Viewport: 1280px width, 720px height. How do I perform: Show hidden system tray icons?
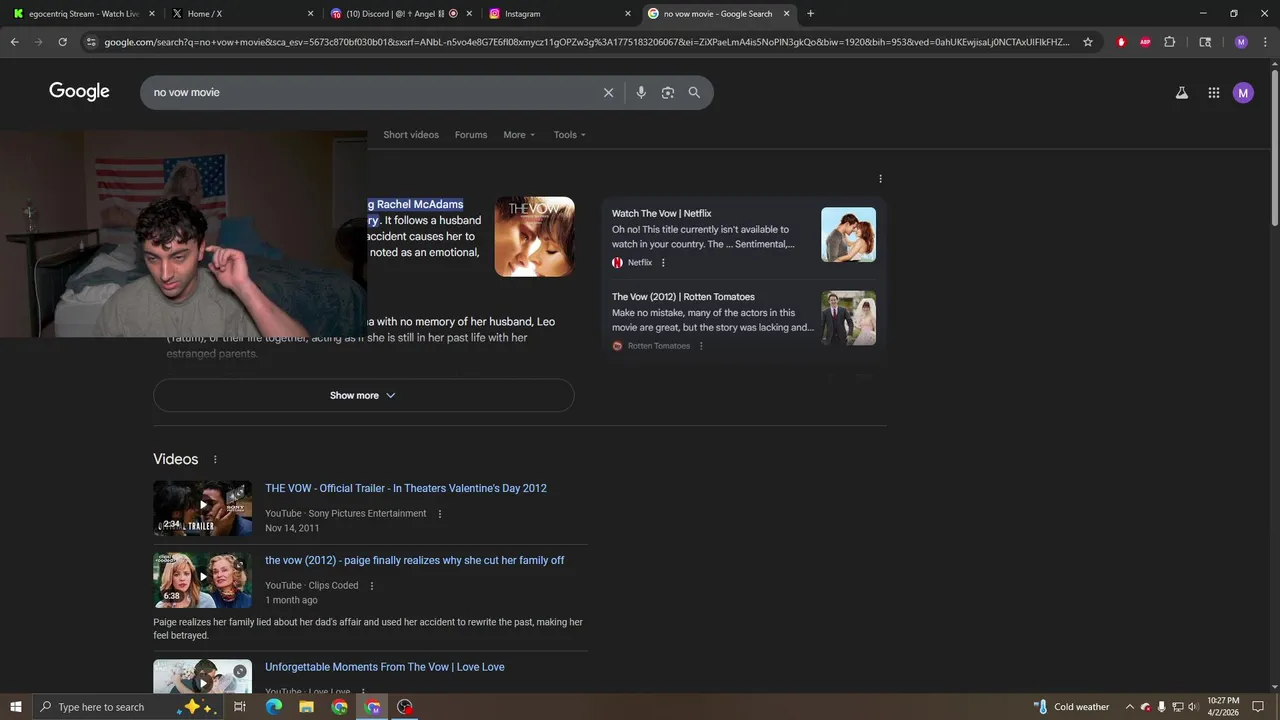point(1130,707)
